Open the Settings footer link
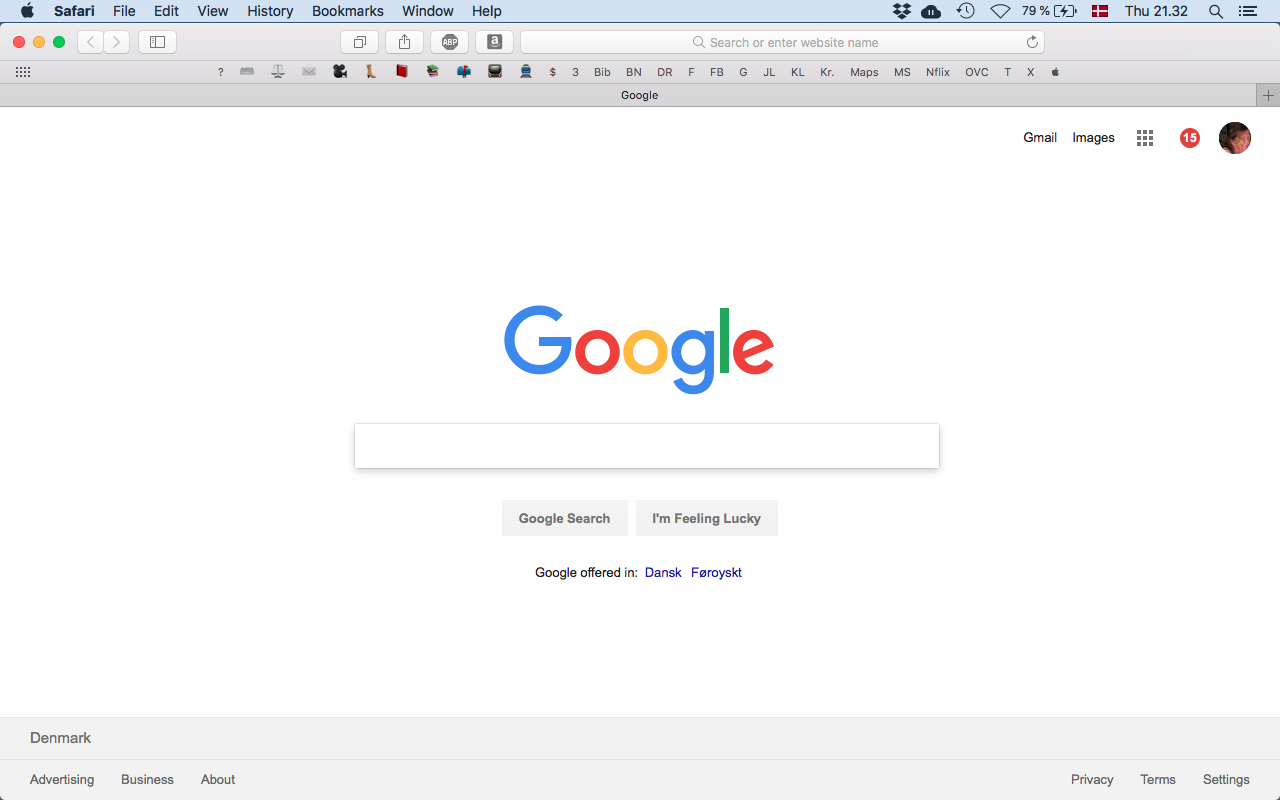The width and height of the screenshot is (1280, 800). point(1226,780)
